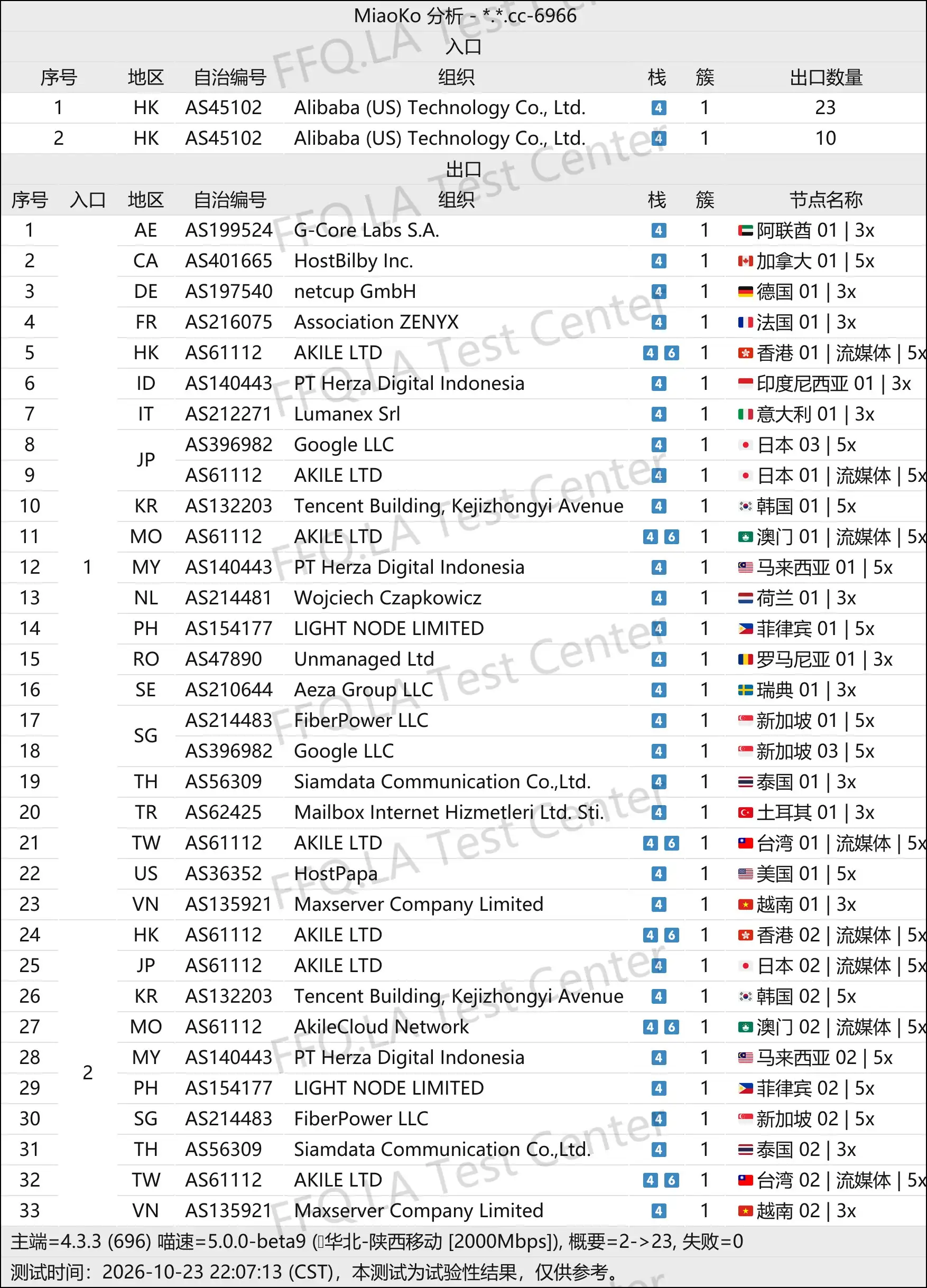Select the 节点名称 column header
The height and width of the screenshot is (1288, 927).
pos(826,200)
